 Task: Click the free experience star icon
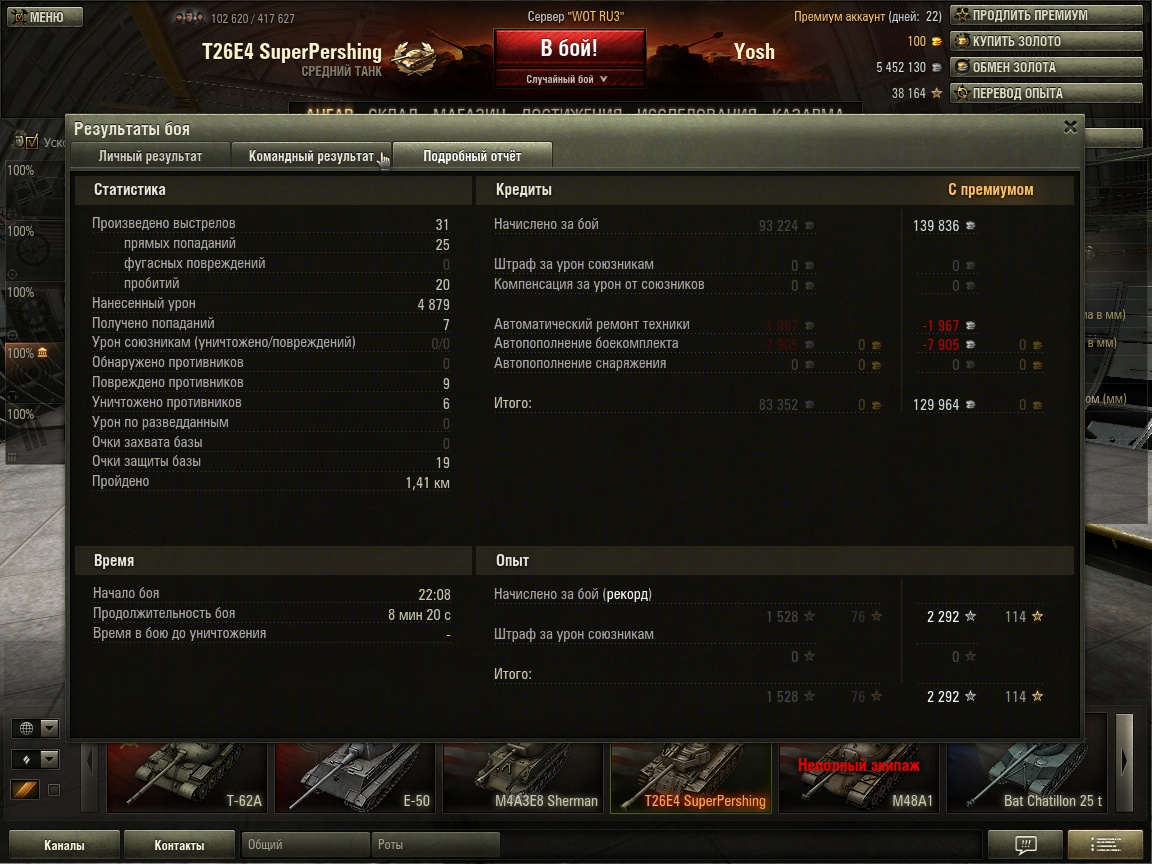pyautogui.click(x=937, y=93)
